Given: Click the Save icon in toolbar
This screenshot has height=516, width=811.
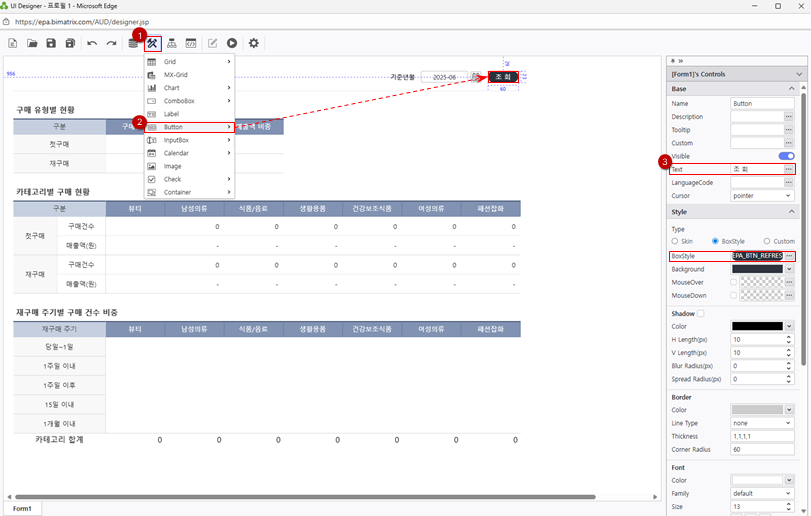Looking at the screenshot, I should tap(51, 44).
